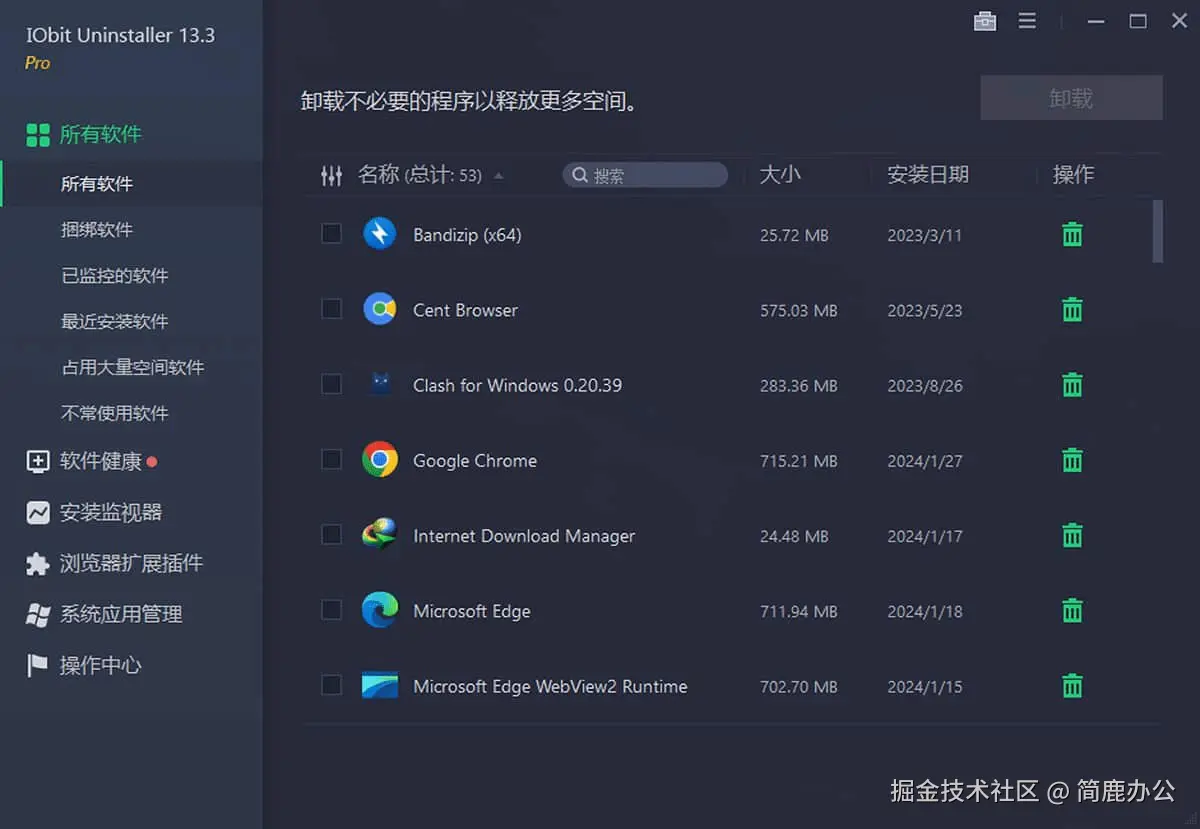Click the puzzle icon beside 浏览器扩展插件

coord(38,564)
